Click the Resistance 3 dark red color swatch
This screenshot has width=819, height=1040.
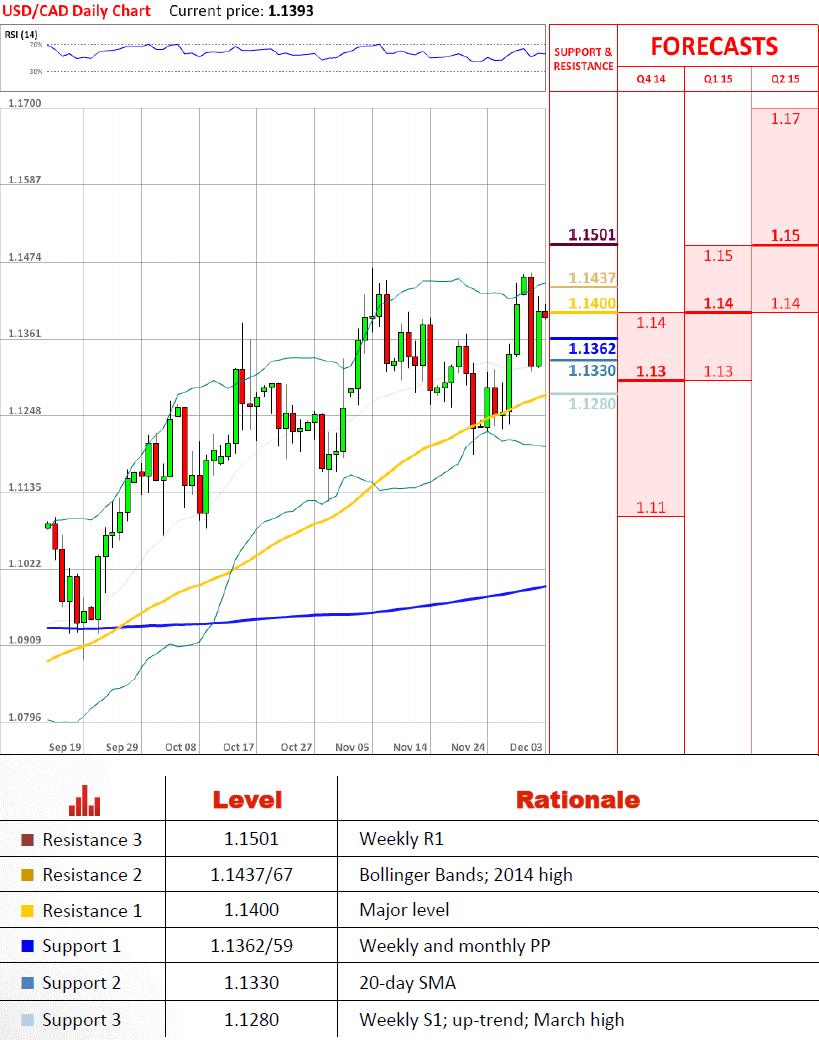tap(27, 840)
